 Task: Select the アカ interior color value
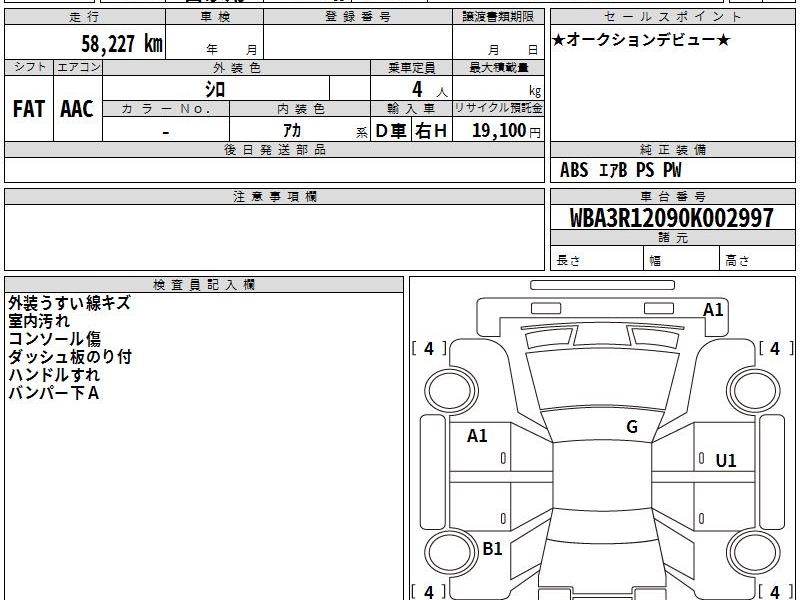(x=292, y=131)
